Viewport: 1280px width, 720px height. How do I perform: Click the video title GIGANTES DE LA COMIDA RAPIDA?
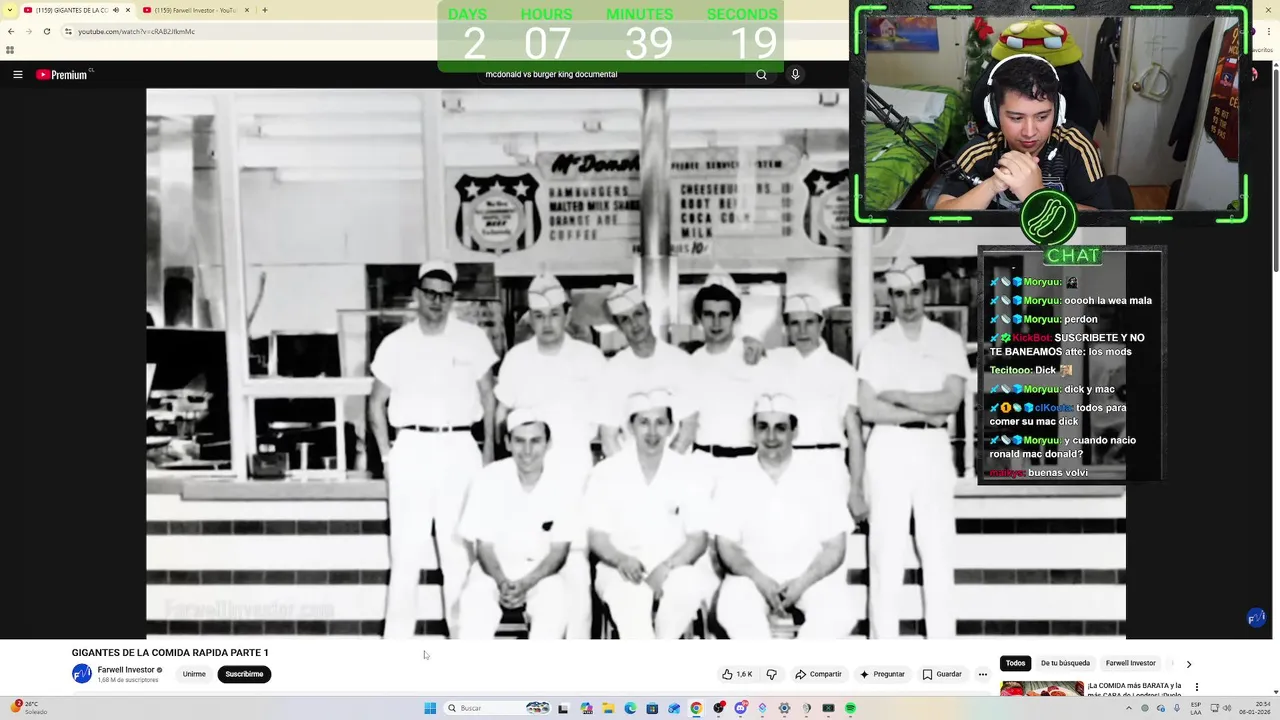click(170, 653)
